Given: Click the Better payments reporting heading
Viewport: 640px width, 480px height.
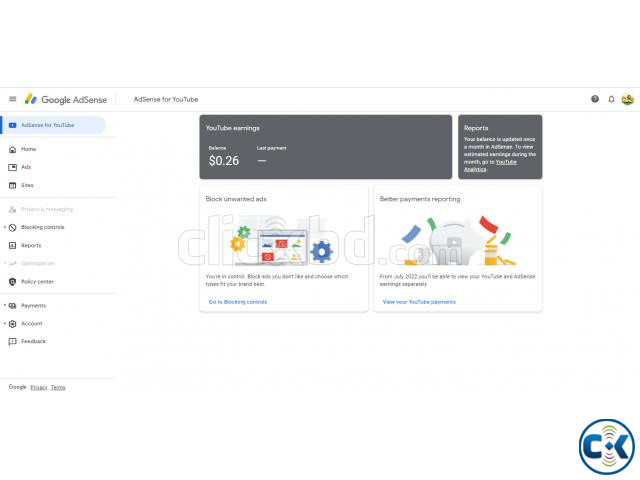Looking at the screenshot, I should point(420,199).
